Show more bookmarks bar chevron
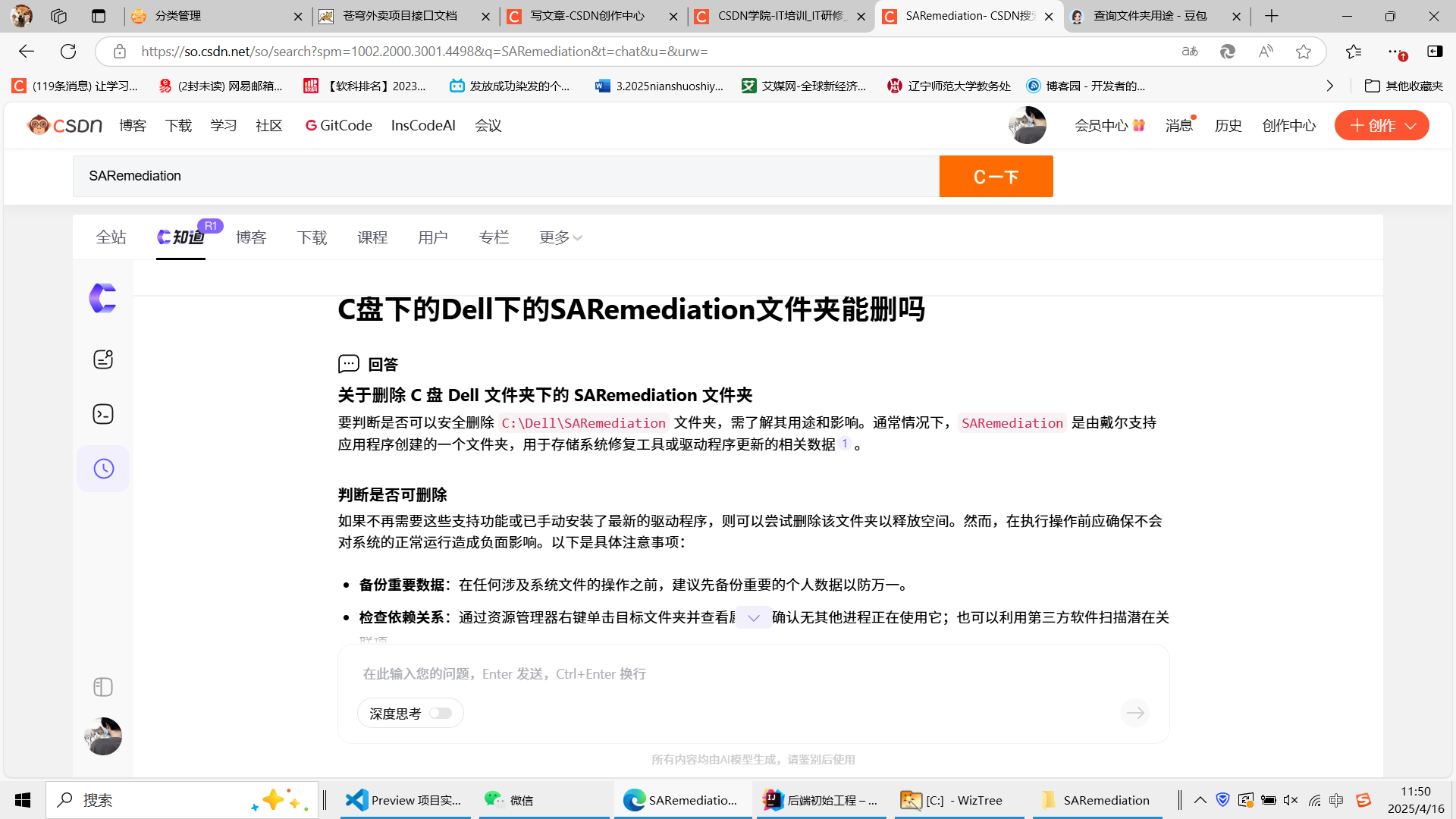Screen dimensions: 1456x819 tap(1329, 86)
